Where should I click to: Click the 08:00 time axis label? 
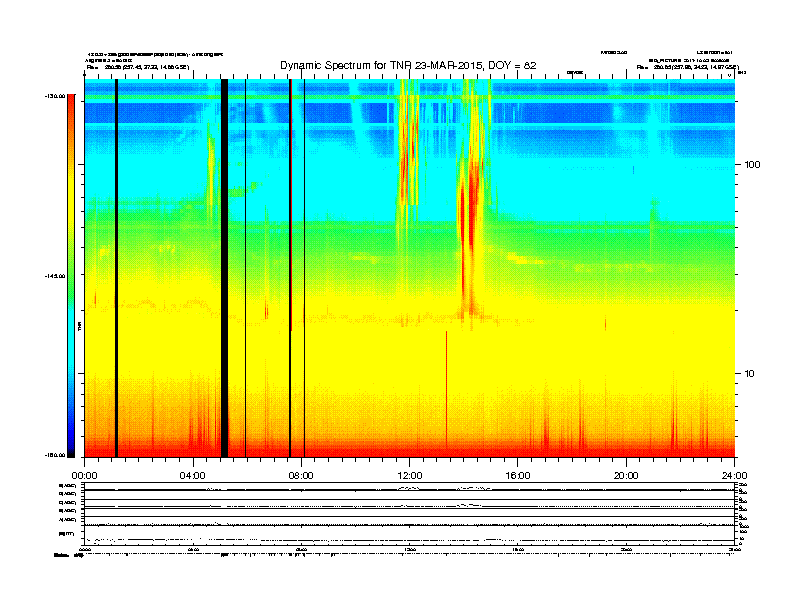click(301, 476)
